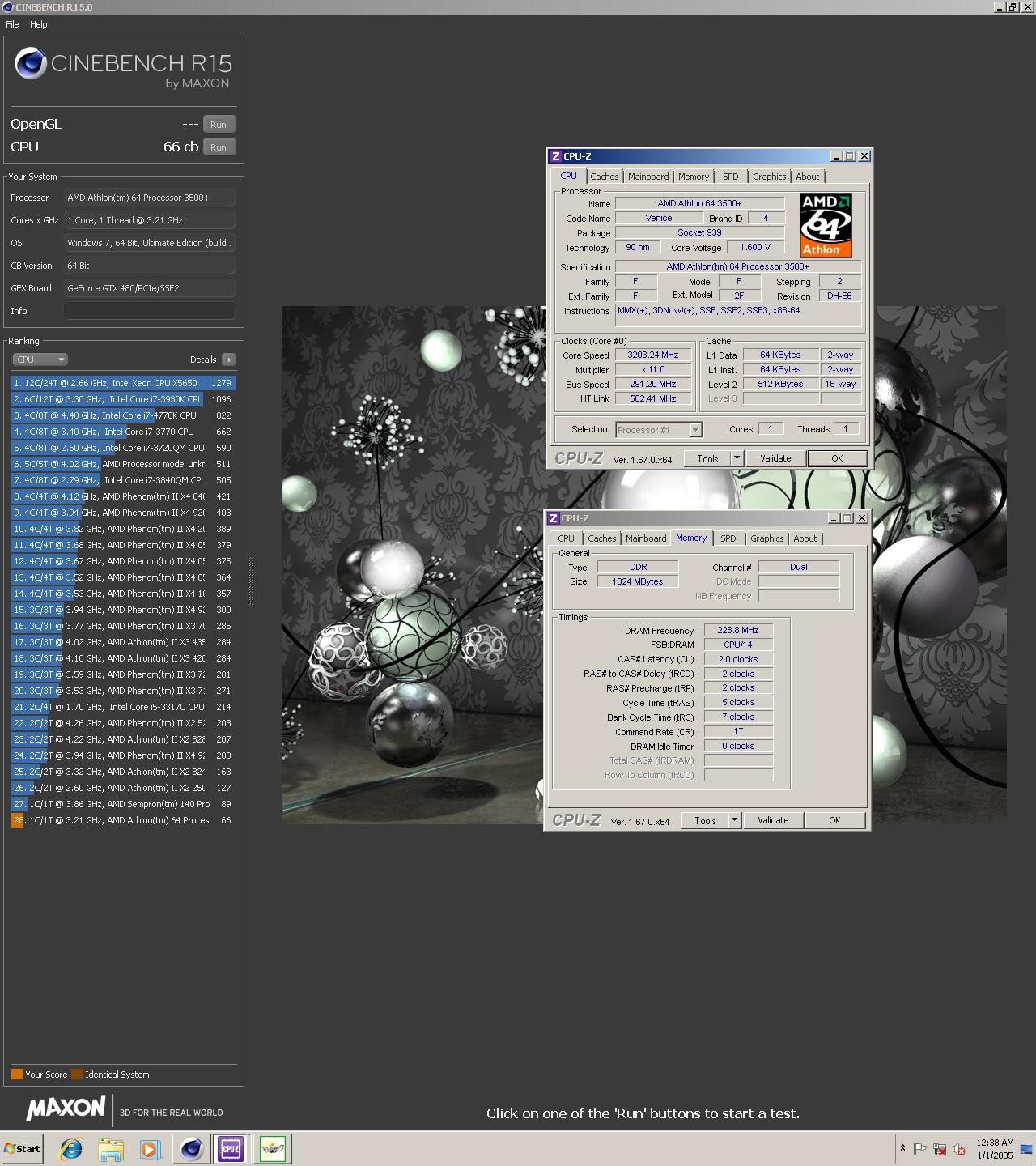Select ranking row Intel Core i7-3770 CPU
Screen dimensions: 1036x1166
tap(123, 432)
